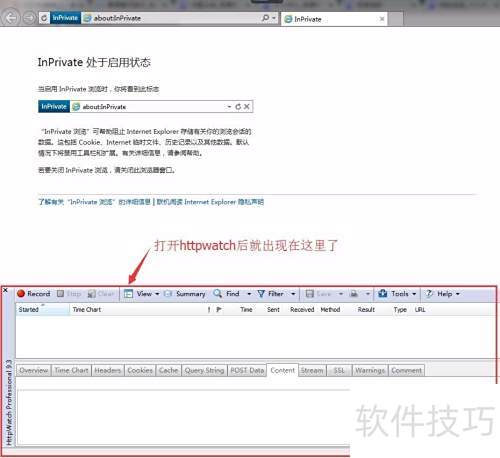Open InPrivate browsing details link
Viewport: 500px width, 458px height.
point(94,202)
